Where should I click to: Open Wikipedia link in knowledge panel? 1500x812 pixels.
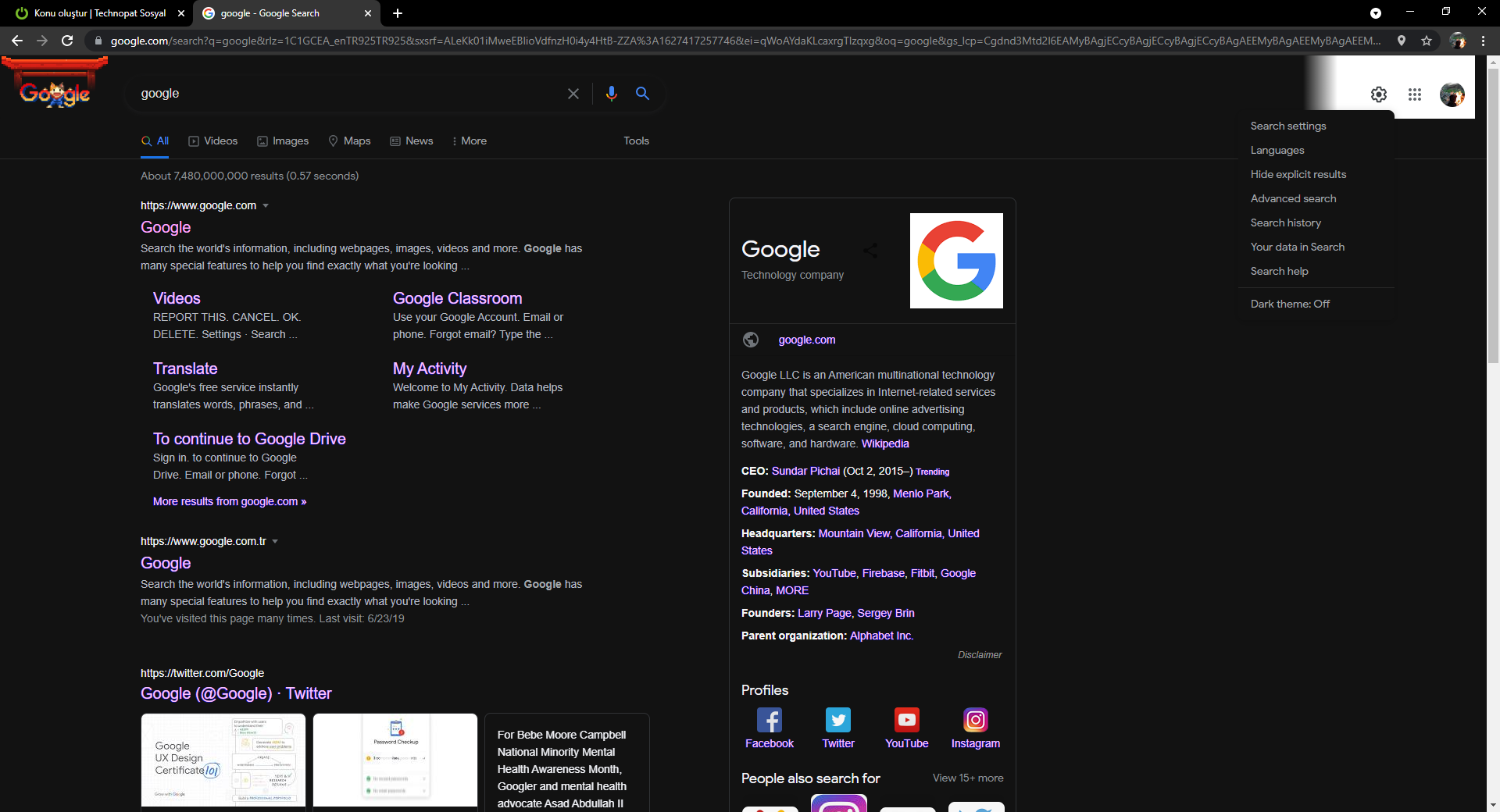click(x=885, y=443)
